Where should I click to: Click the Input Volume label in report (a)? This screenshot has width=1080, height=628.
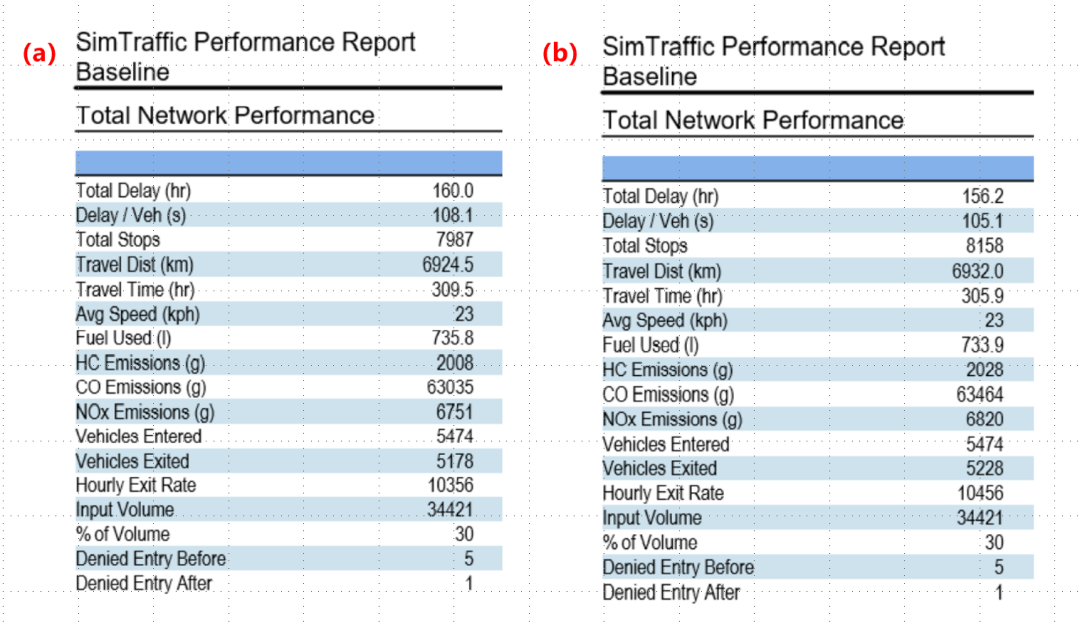[x=124, y=510]
